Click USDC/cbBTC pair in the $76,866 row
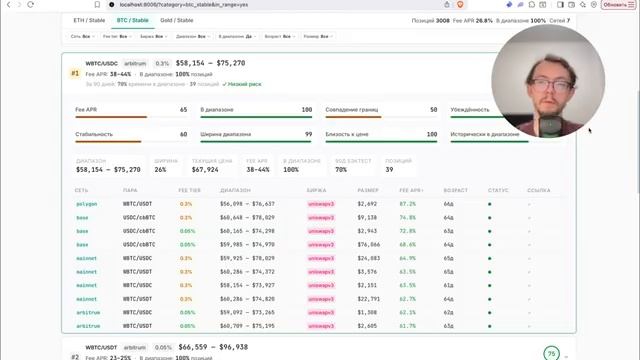Image resolution: width=640 pixels, height=360 pixels. point(139,245)
